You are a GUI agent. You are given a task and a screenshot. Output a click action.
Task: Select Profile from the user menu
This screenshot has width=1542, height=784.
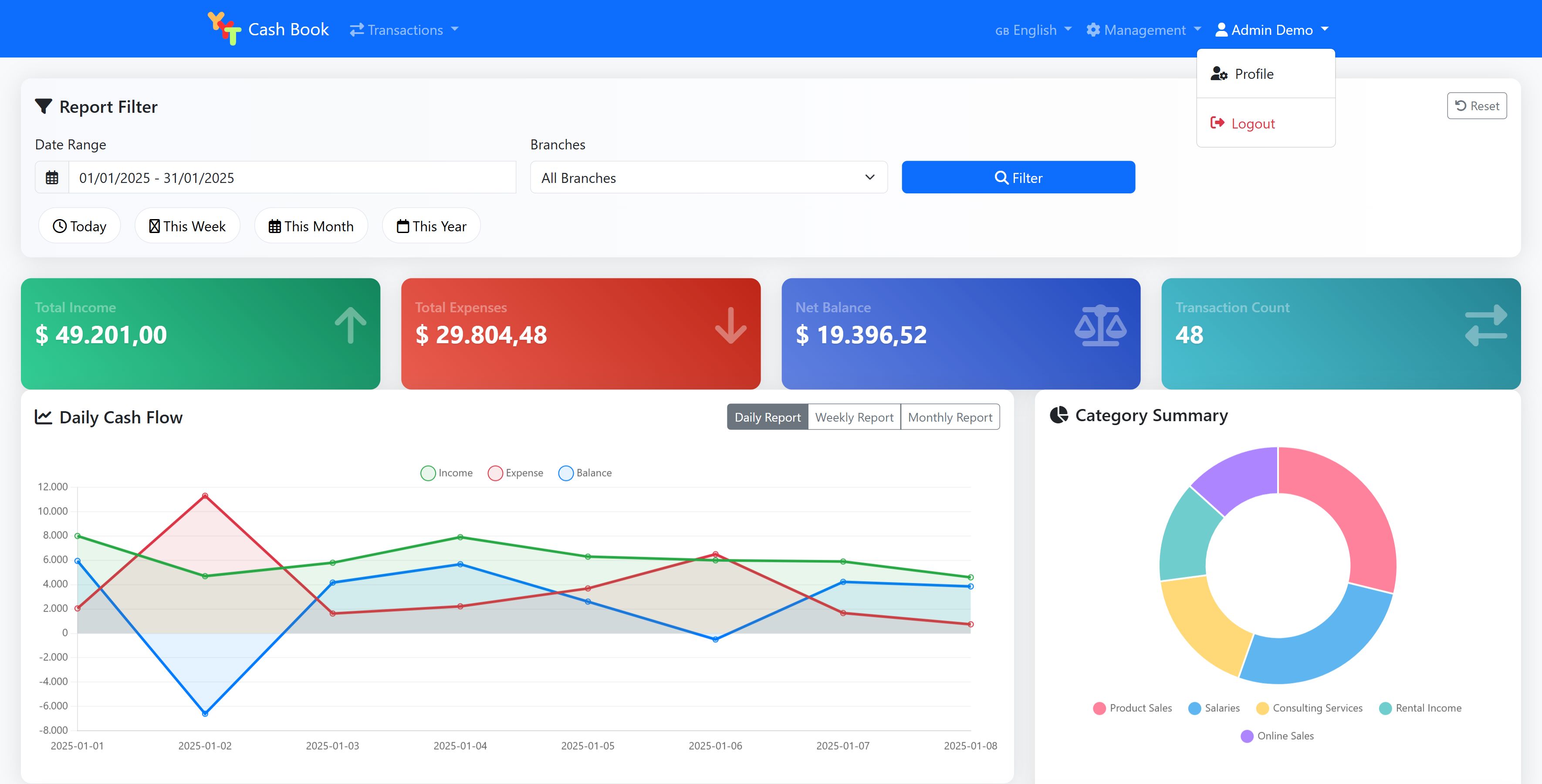[1254, 74]
